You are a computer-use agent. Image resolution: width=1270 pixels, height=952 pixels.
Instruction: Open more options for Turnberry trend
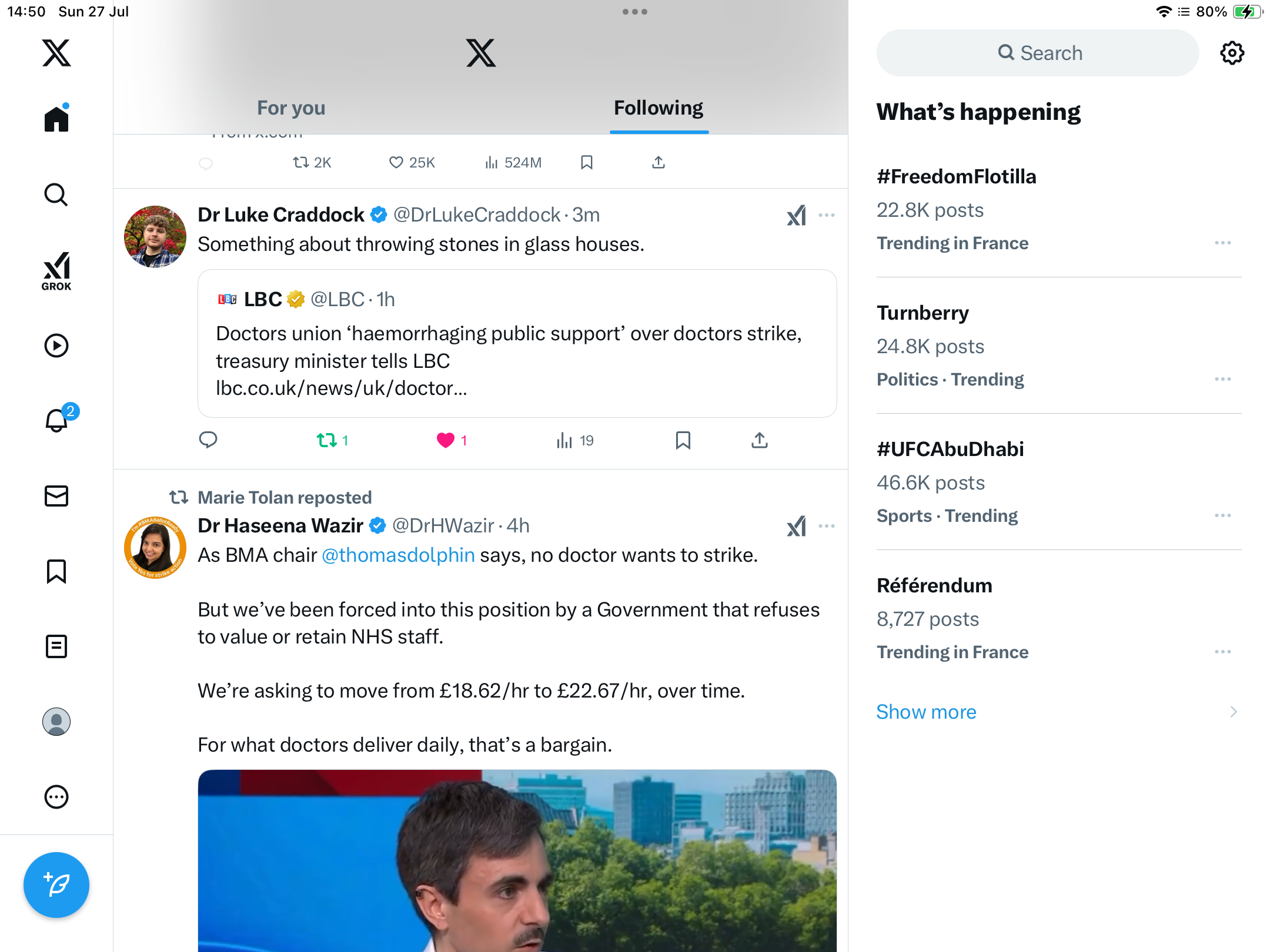pyautogui.click(x=1223, y=379)
